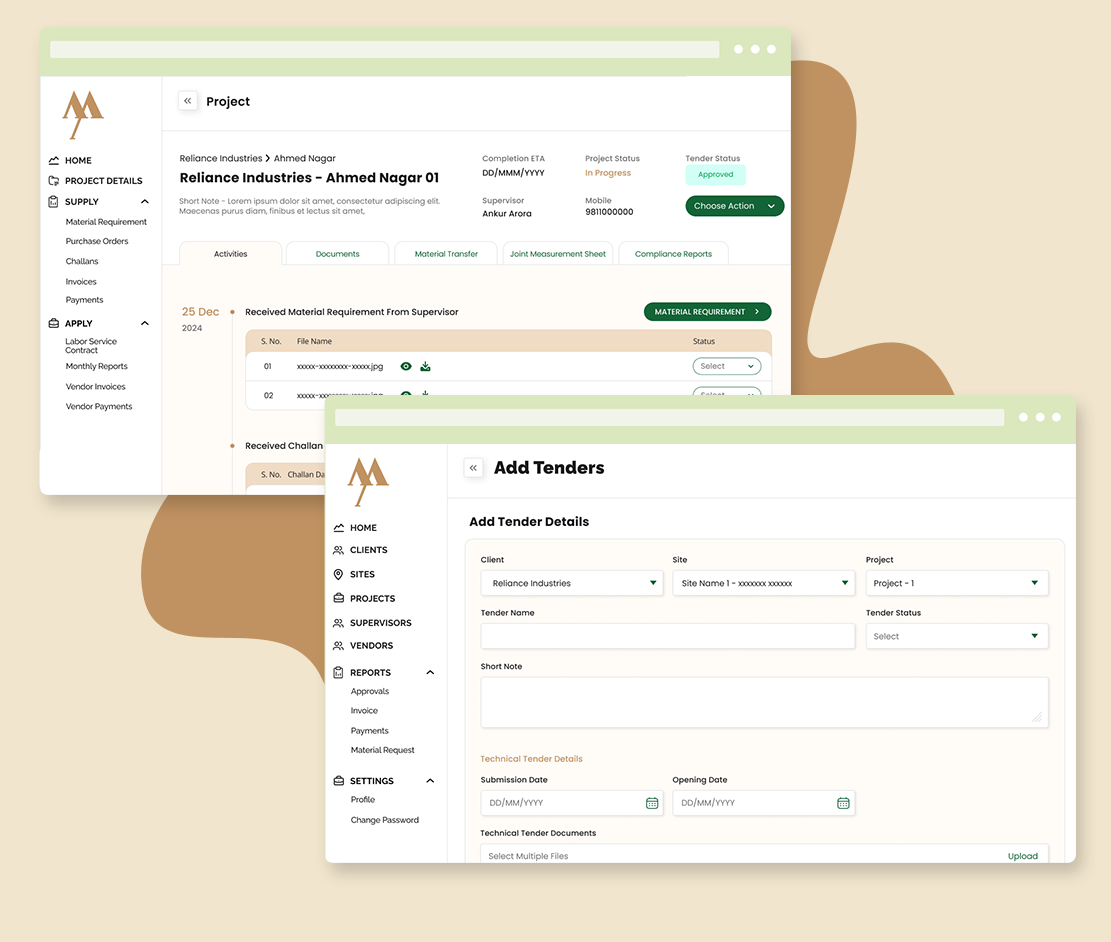
Task: Open the Opening Date calendar picker
Action: coord(843,803)
